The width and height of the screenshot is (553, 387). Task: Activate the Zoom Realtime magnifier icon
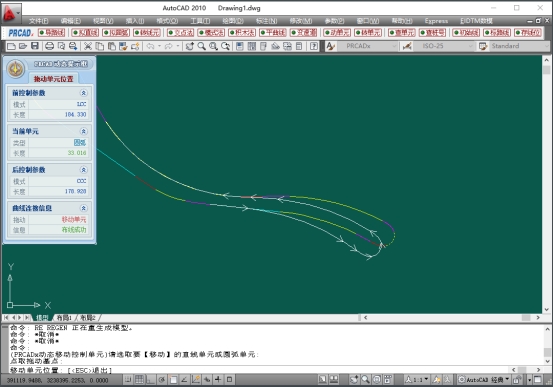[x=201, y=46]
